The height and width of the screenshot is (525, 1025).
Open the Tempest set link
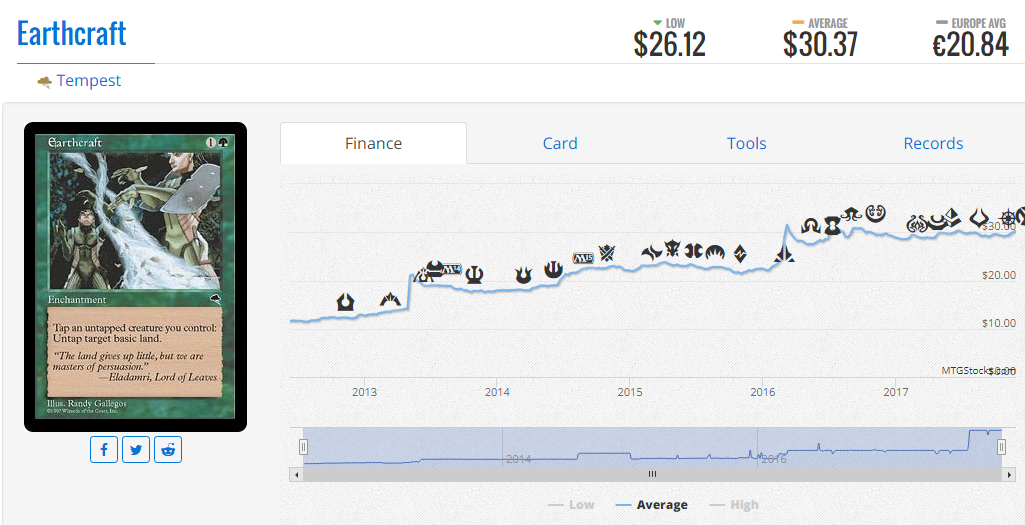pyautogui.click(x=89, y=81)
